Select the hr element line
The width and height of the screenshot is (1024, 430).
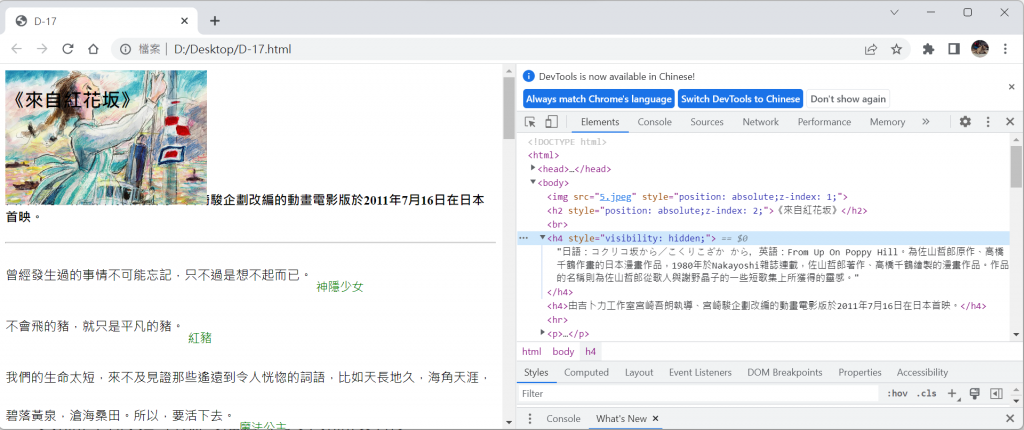pos(557,320)
